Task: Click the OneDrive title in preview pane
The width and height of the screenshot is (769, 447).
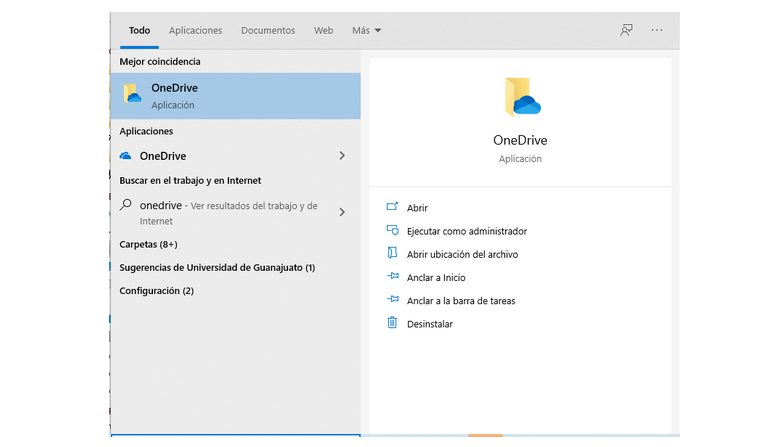Action: 520,140
